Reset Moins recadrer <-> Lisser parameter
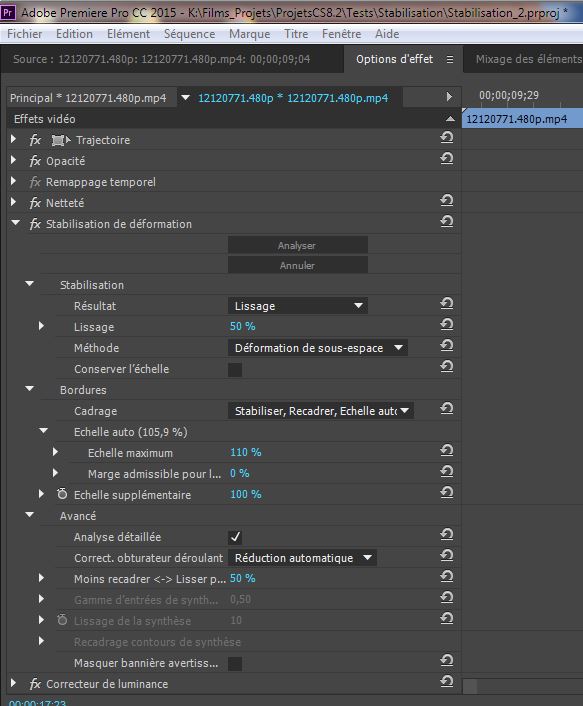Viewport: 583px width, 706px height. [447, 576]
